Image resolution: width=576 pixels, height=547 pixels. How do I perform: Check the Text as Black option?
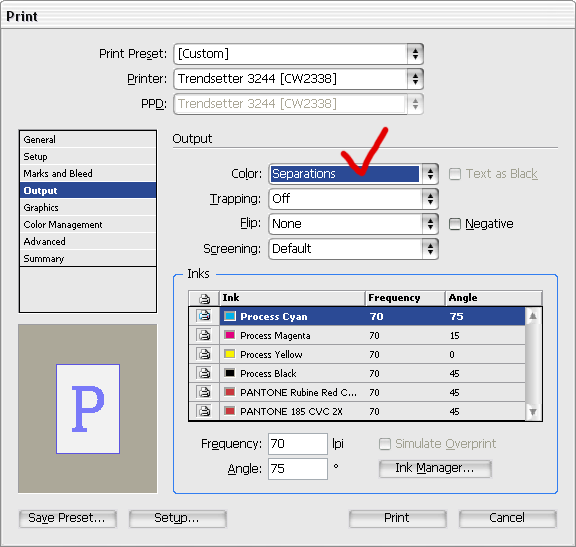(454, 174)
